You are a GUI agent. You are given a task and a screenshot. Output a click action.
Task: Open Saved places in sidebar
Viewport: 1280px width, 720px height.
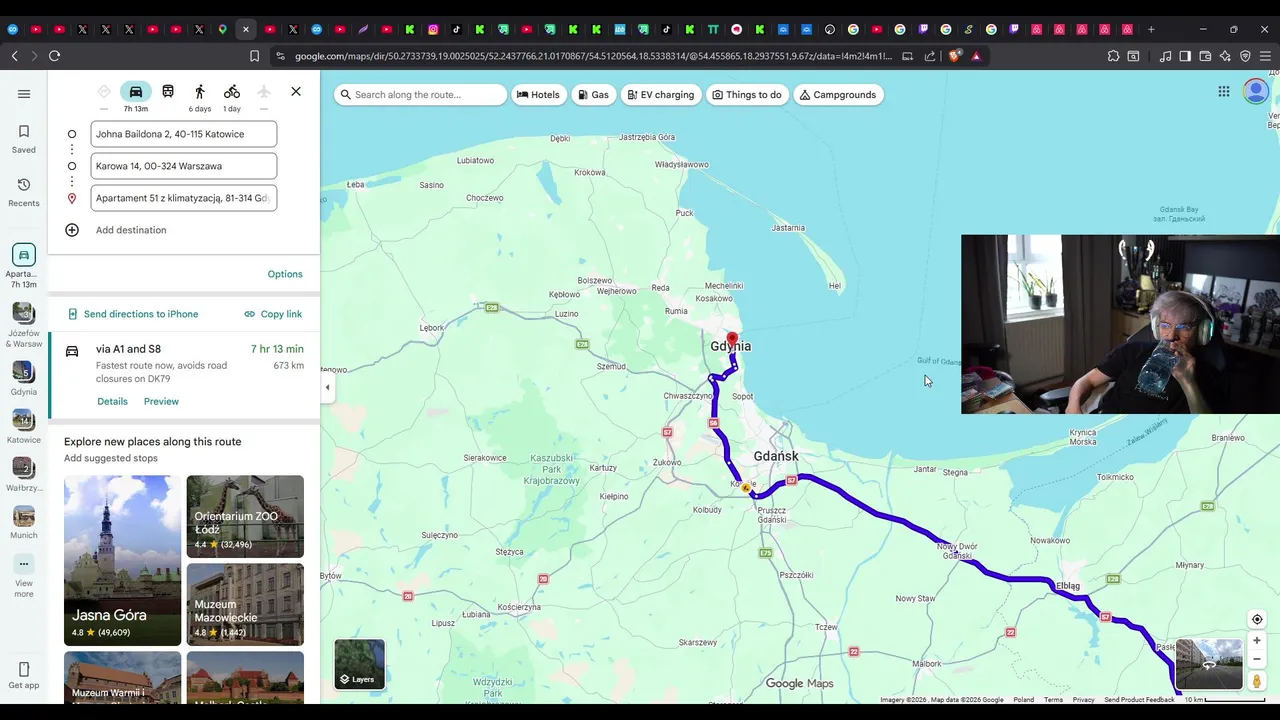point(24,139)
